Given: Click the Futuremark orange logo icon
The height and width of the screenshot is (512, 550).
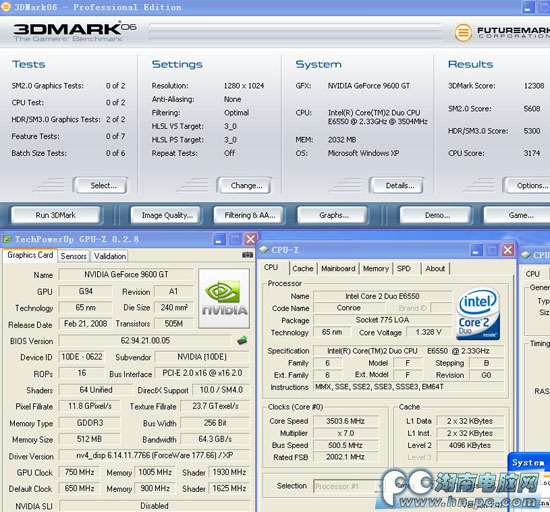Looking at the screenshot, I should tap(463, 33).
